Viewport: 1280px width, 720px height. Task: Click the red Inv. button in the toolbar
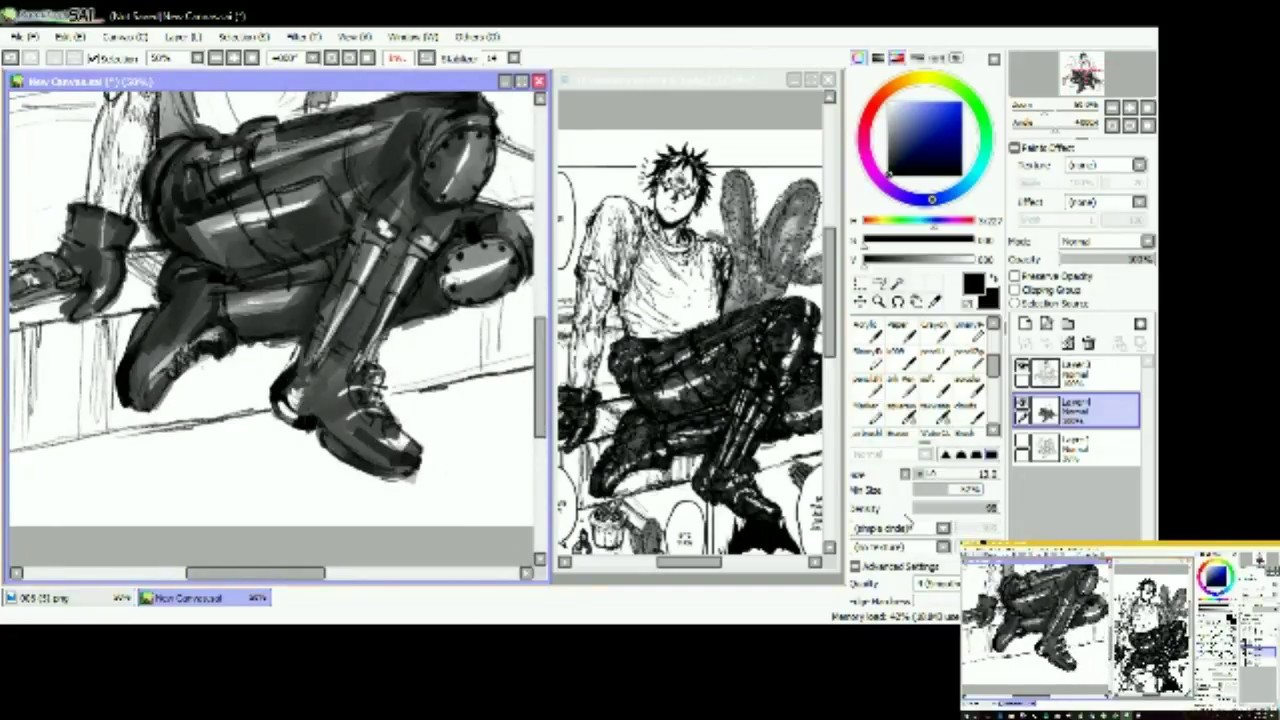coord(397,58)
